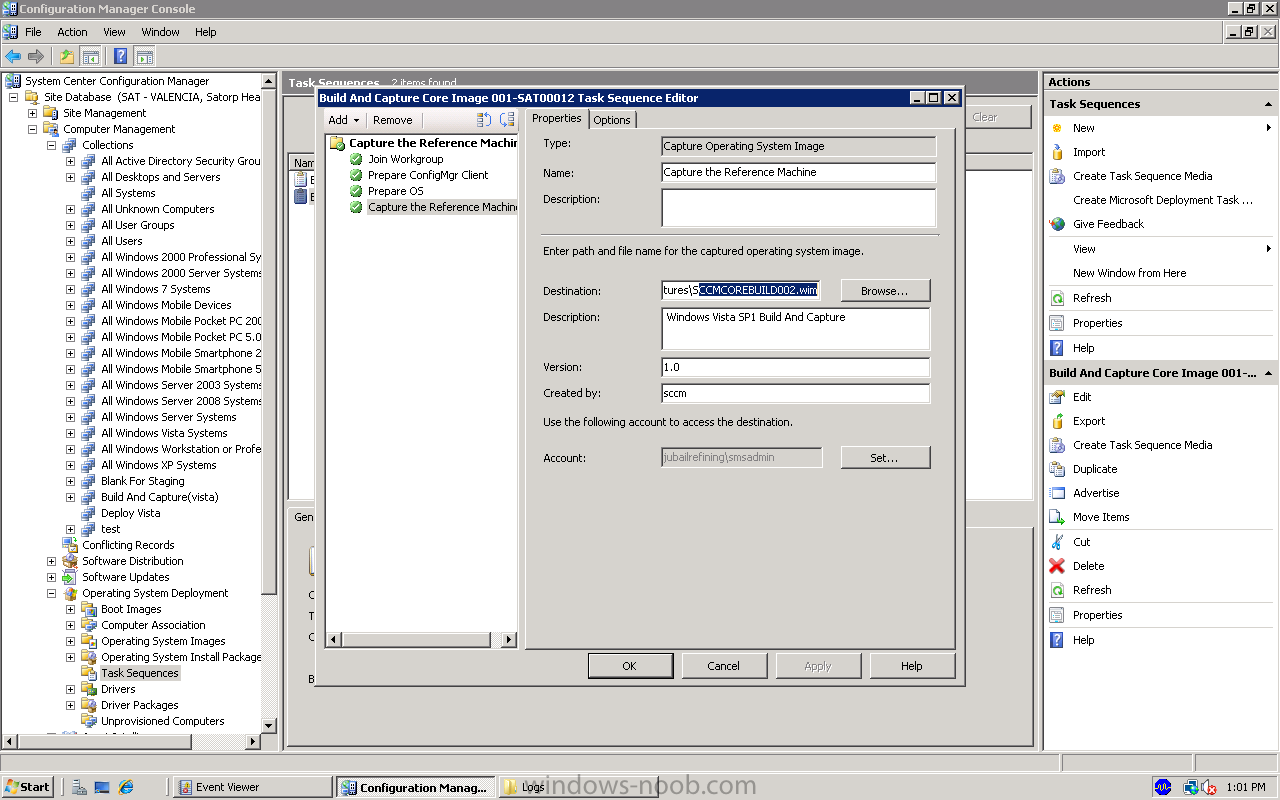The width and height of the screenshot is (1280, 800).
Task: Click the Destination path field
Action: 741,291
